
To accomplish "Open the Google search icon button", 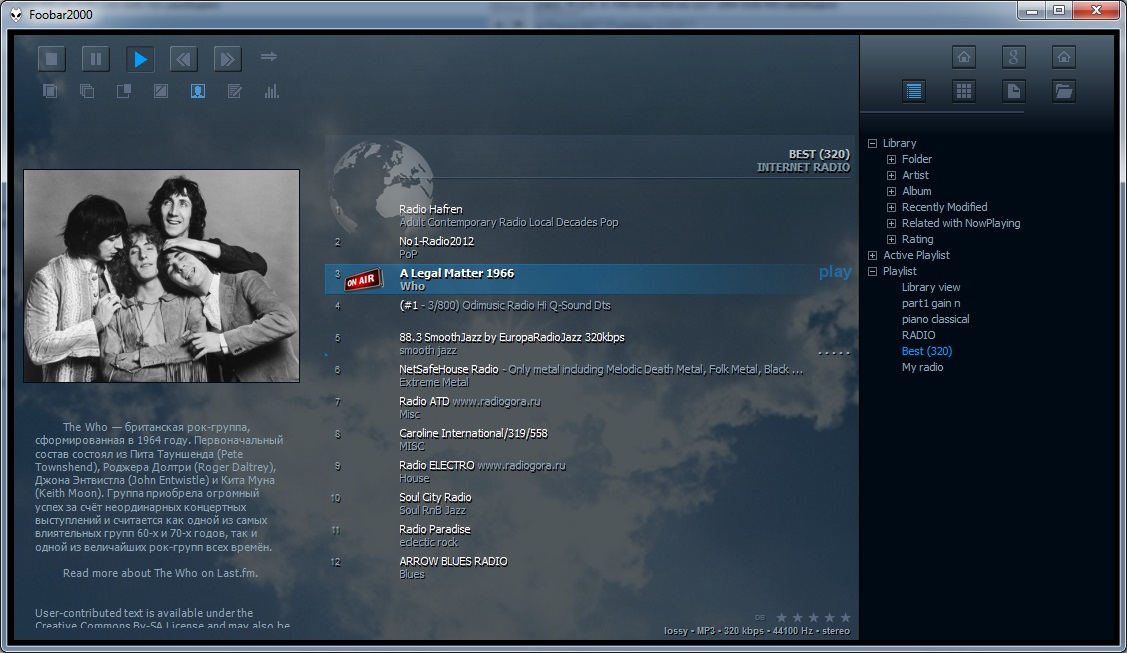I will click(1014, 57).
